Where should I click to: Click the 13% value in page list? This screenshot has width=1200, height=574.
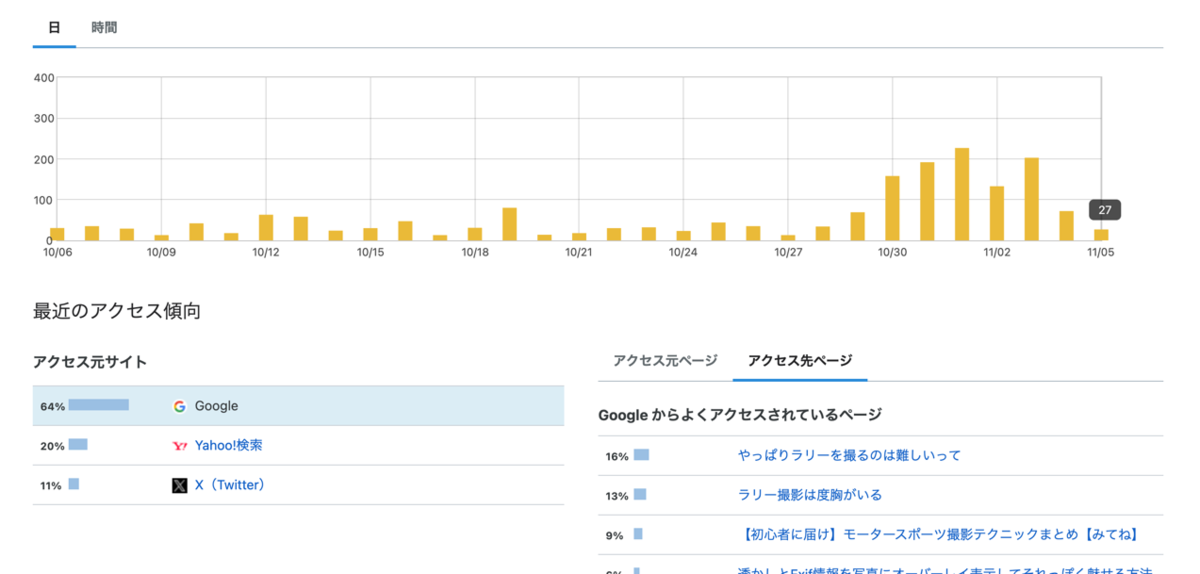click(x=617, y=496)
